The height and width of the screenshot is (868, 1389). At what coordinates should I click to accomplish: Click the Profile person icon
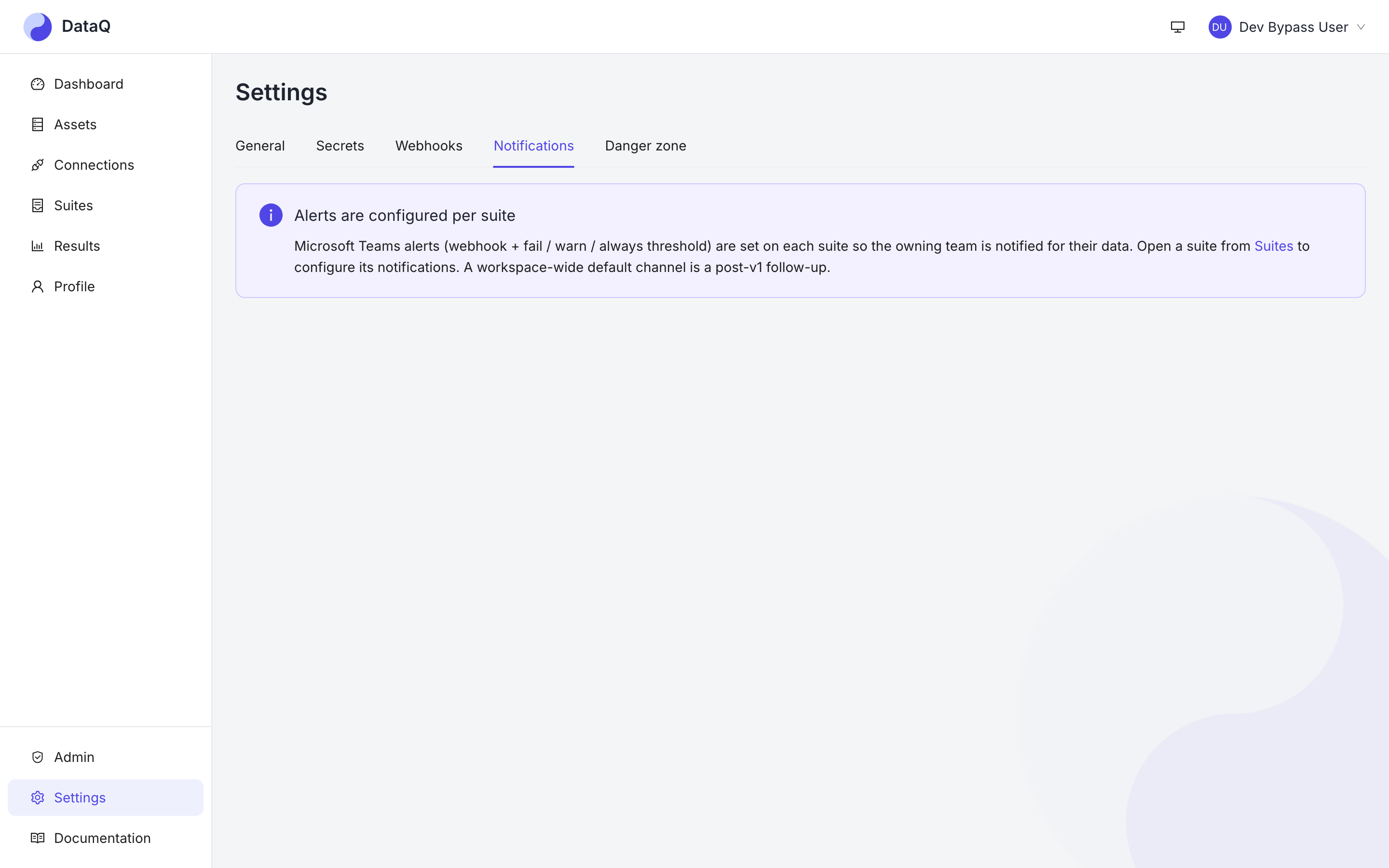[37, 286]
